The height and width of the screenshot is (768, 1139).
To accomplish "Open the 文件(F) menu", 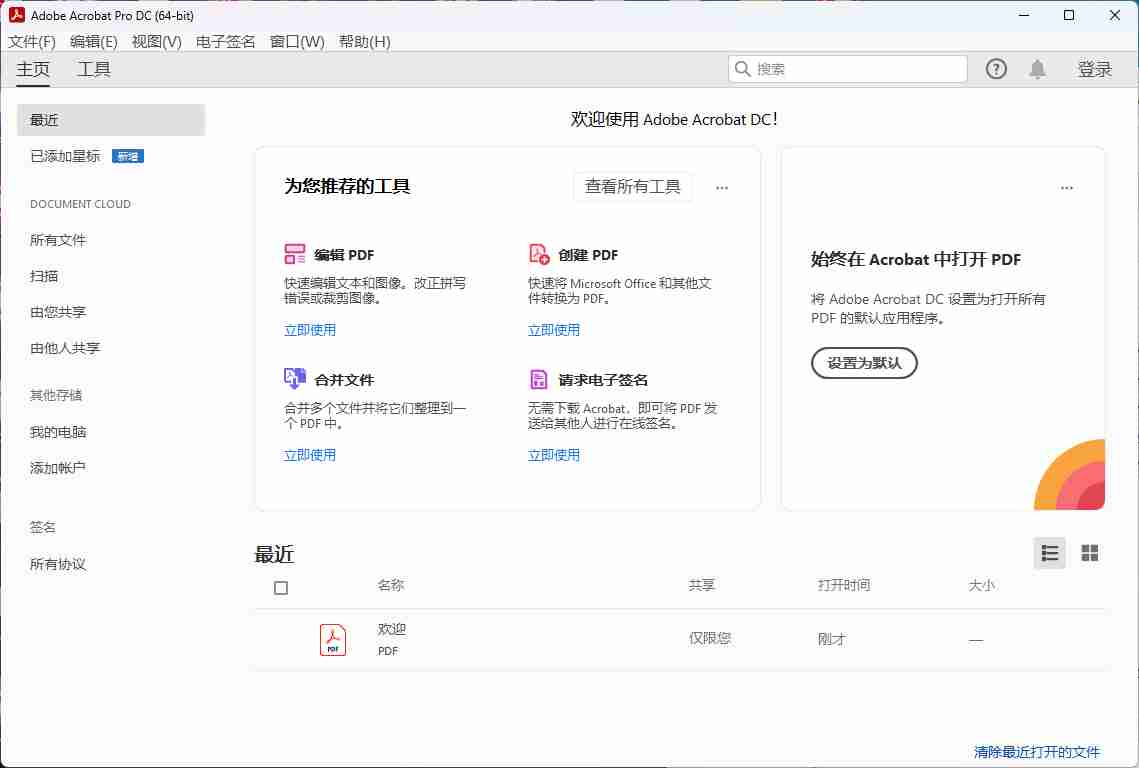I will (32, 41).
